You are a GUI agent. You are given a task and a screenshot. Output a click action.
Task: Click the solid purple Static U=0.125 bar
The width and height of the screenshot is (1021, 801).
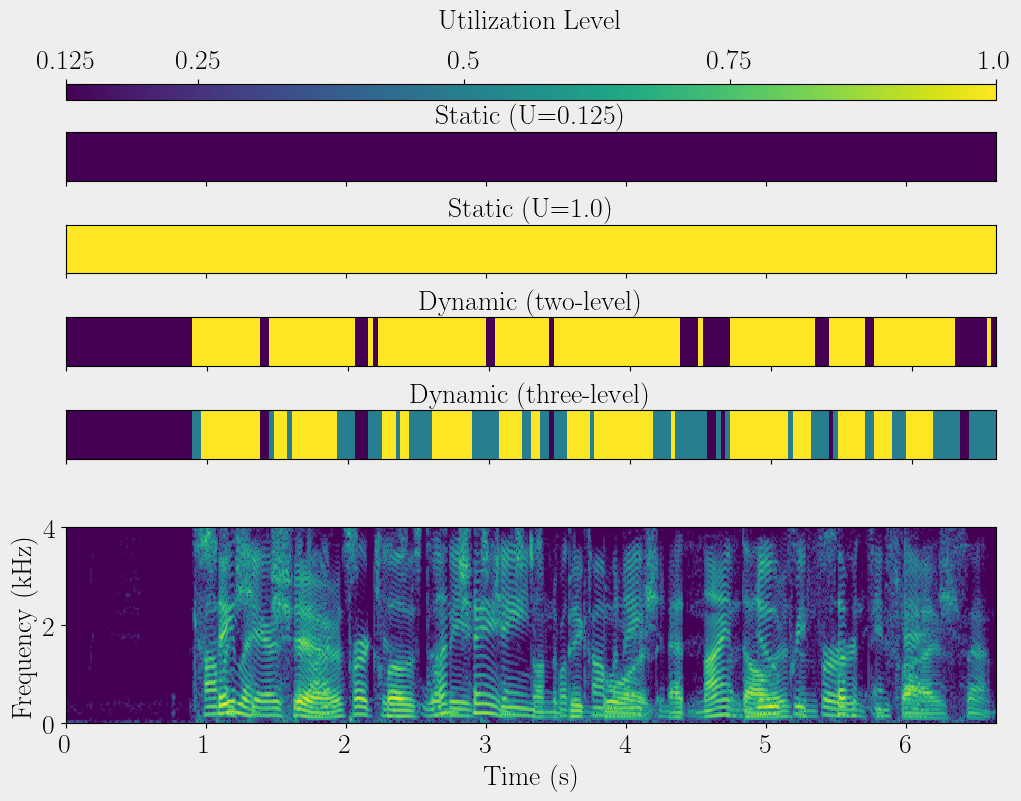click(x=530, y=157)
